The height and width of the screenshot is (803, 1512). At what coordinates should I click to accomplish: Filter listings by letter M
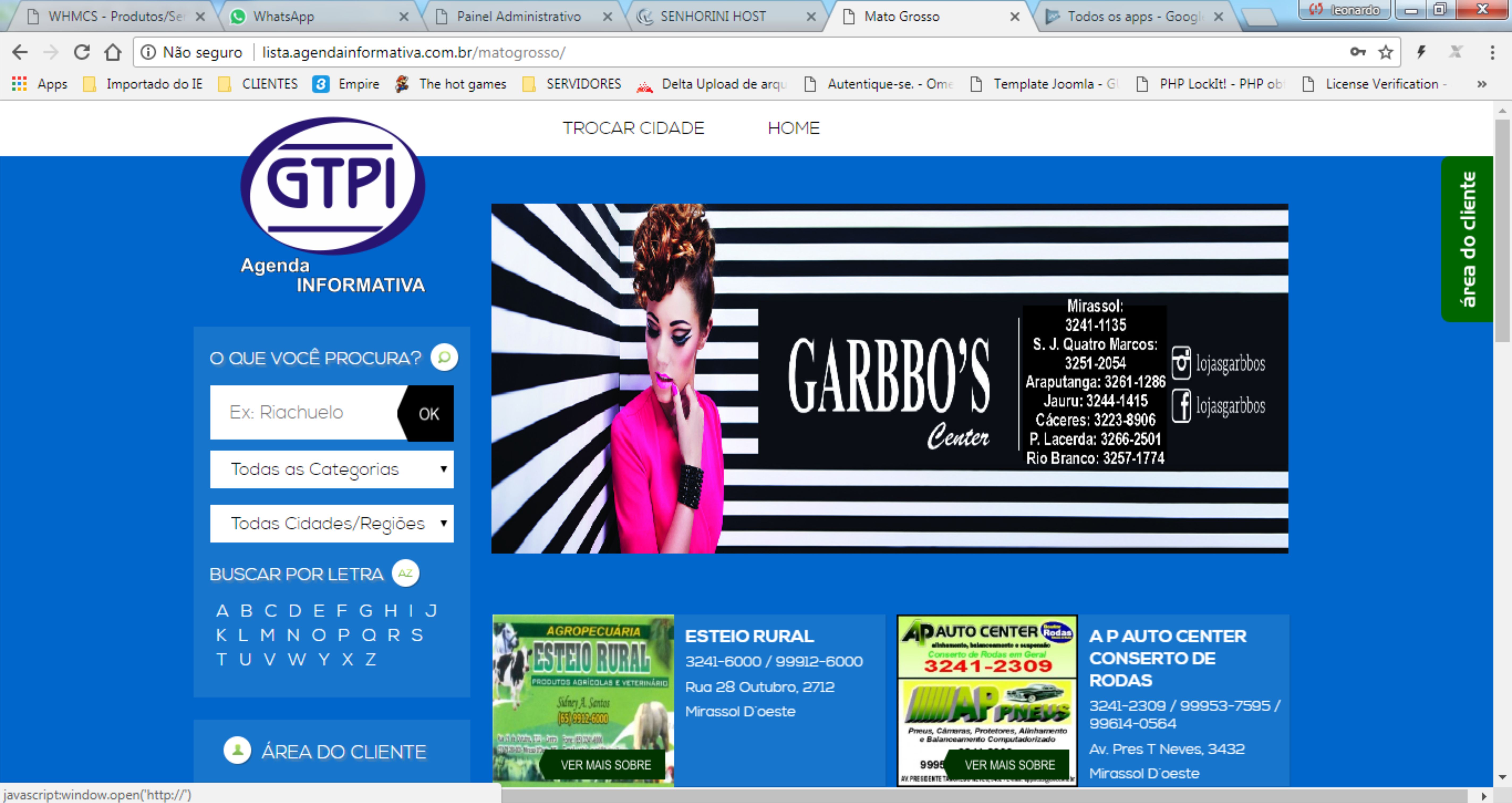(x=268, y=635)
